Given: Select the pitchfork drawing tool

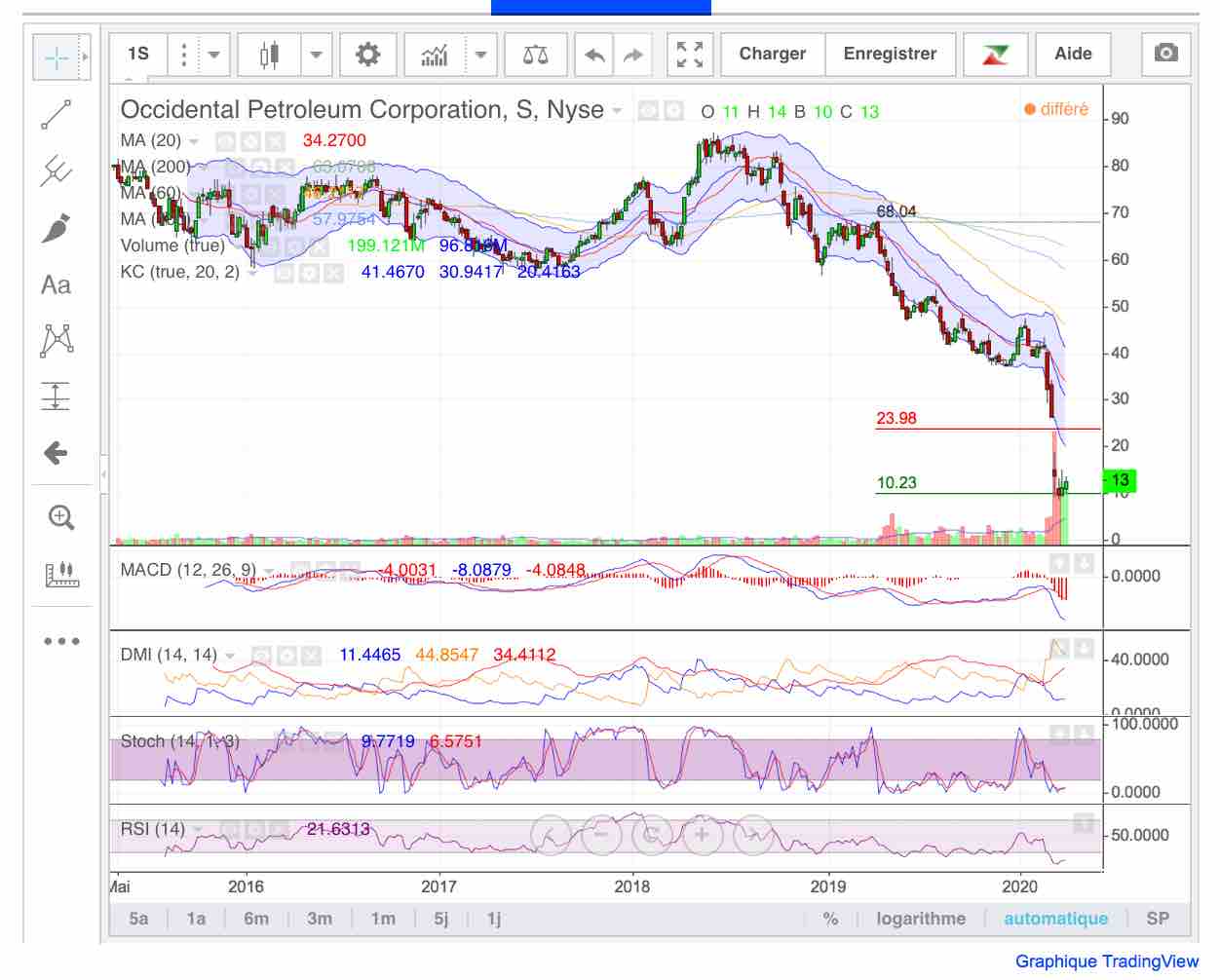Looking at the screenshot, I should [57, 171].
